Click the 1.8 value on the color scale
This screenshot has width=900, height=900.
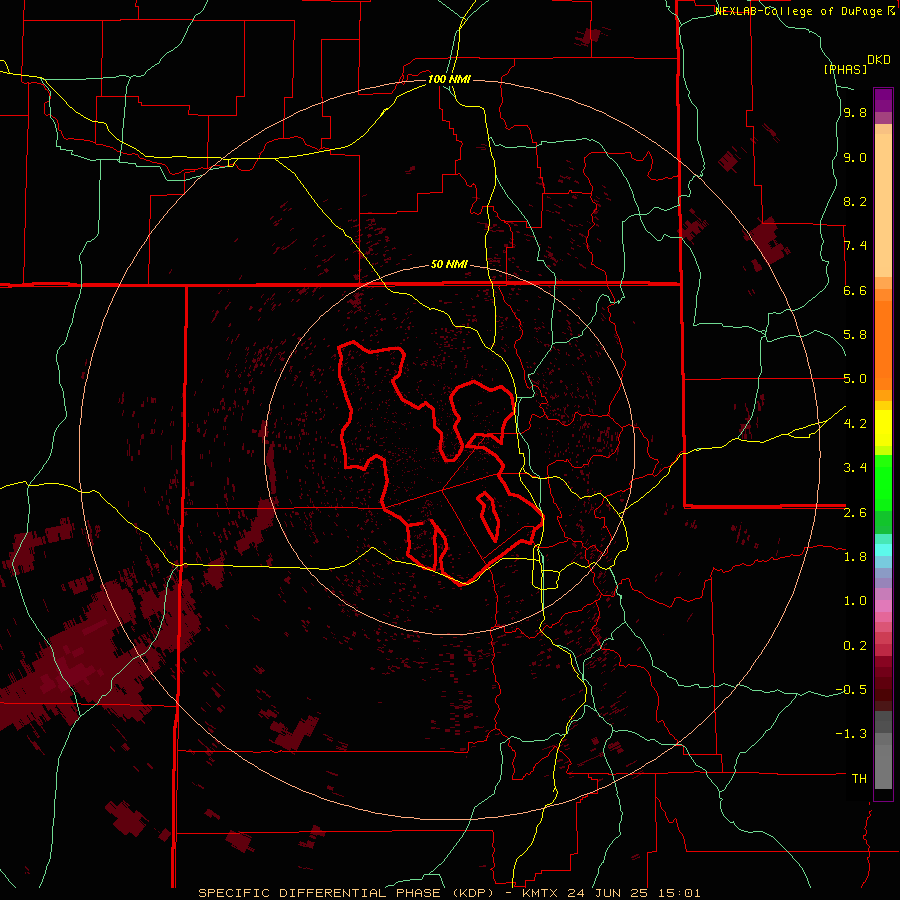pos(855,557)
